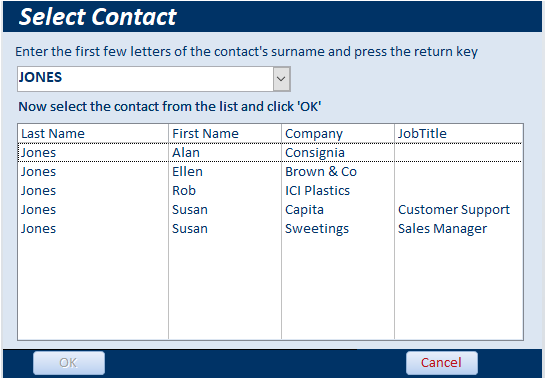Click the Sweetings company cell
The width and height of the screenshot is (546, 379).
[x=317, y=229]
